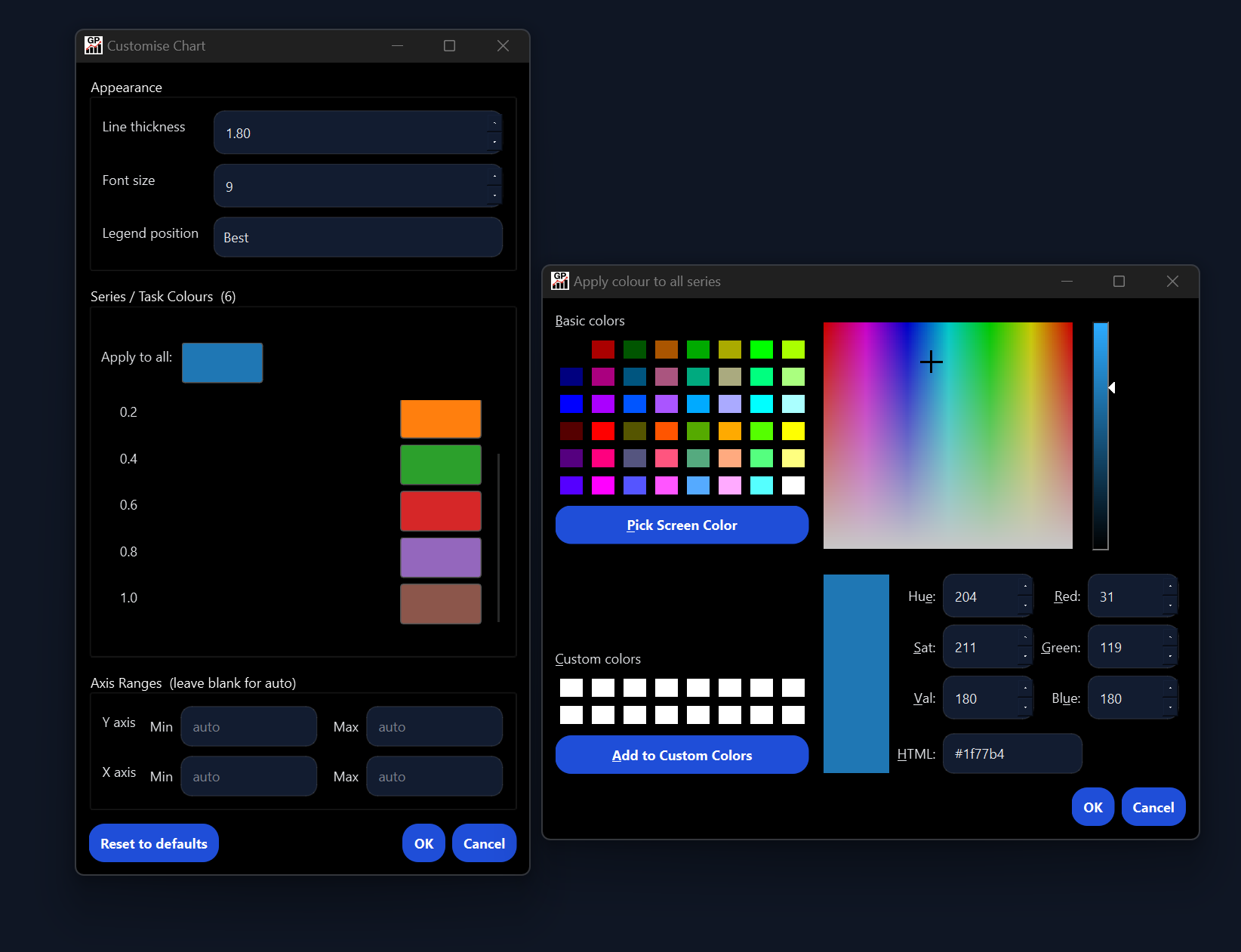Click green colour swatch for series 0.4

coord(441,465)
